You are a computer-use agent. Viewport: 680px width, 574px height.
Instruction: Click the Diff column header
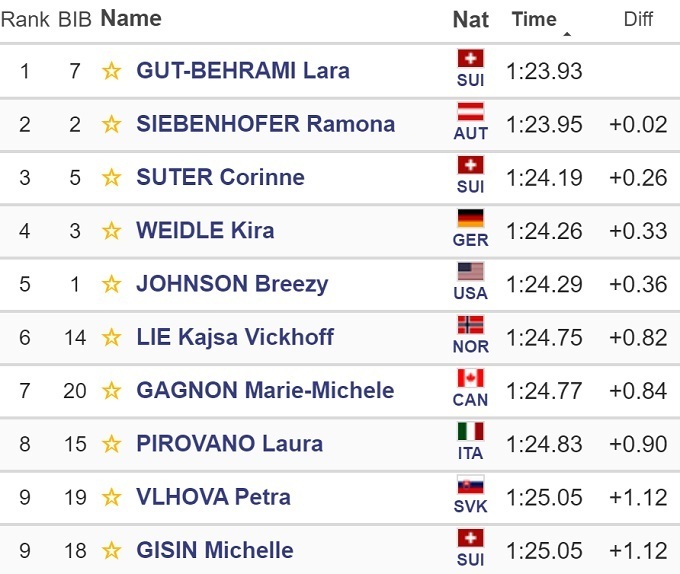[x=638, y=19]
